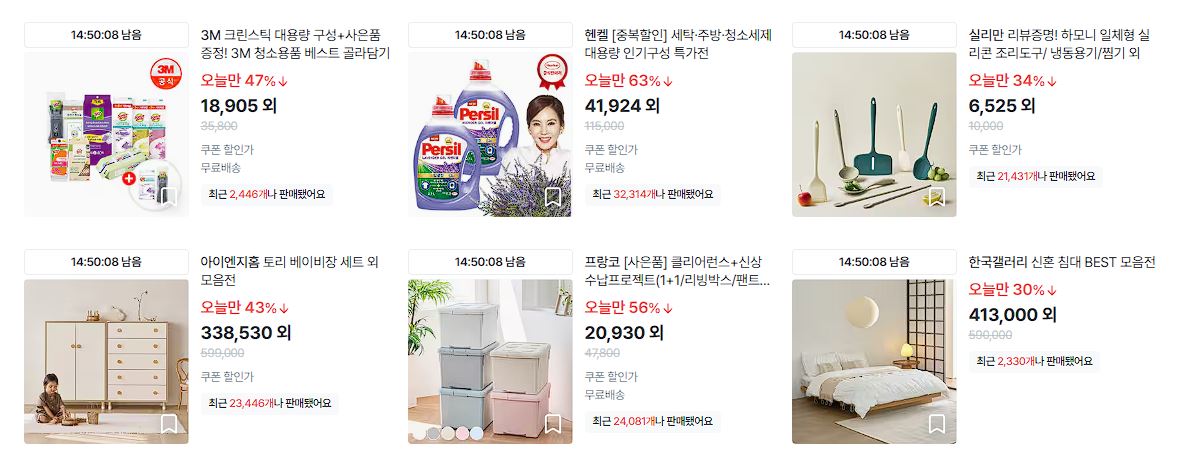
Task: Click the 3M 공식 badge on the first product
Action: tap(166, 74)
